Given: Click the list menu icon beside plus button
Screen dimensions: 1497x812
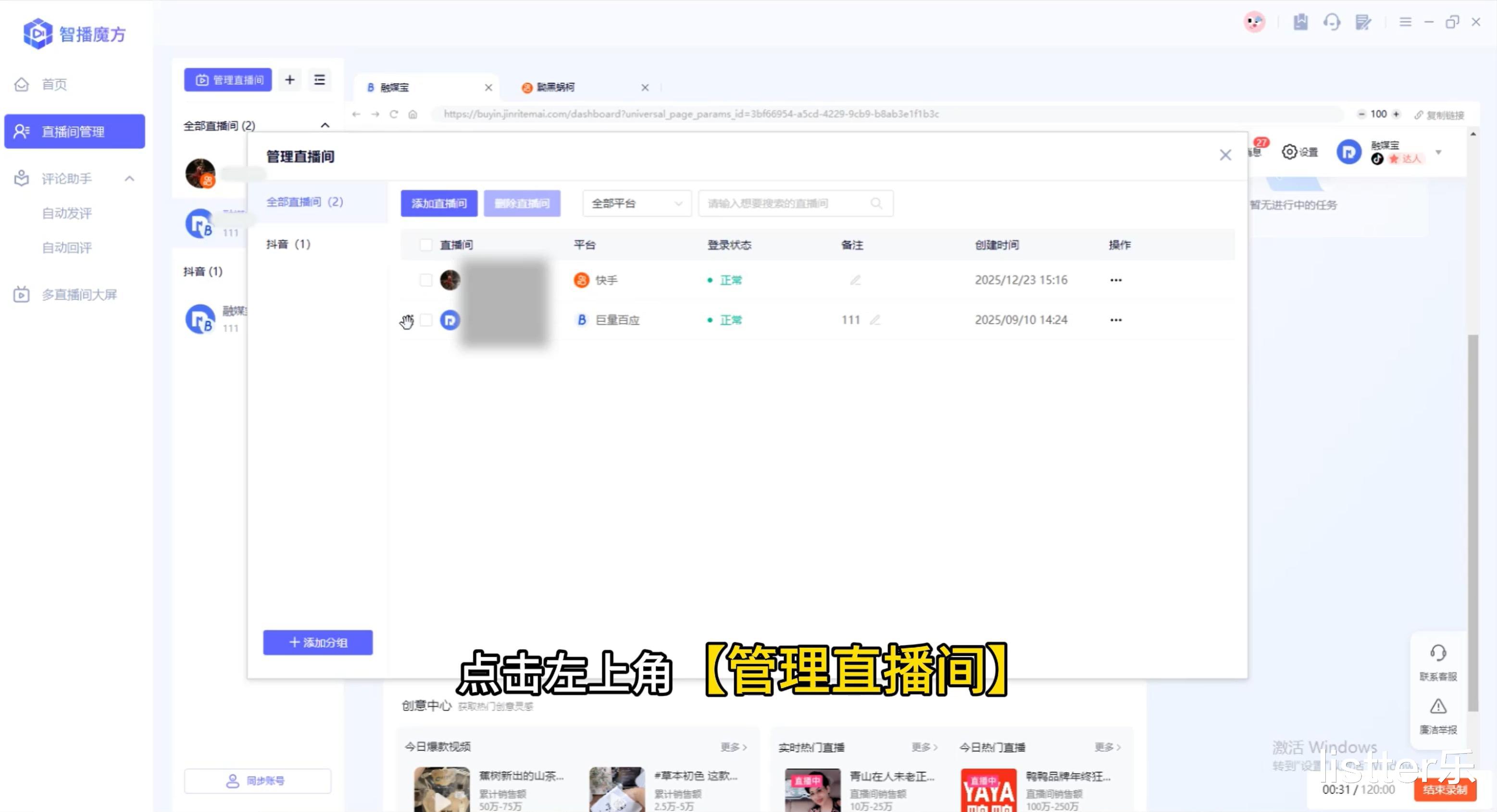Looking at the screenshot, I should click(x=319, y=80).
